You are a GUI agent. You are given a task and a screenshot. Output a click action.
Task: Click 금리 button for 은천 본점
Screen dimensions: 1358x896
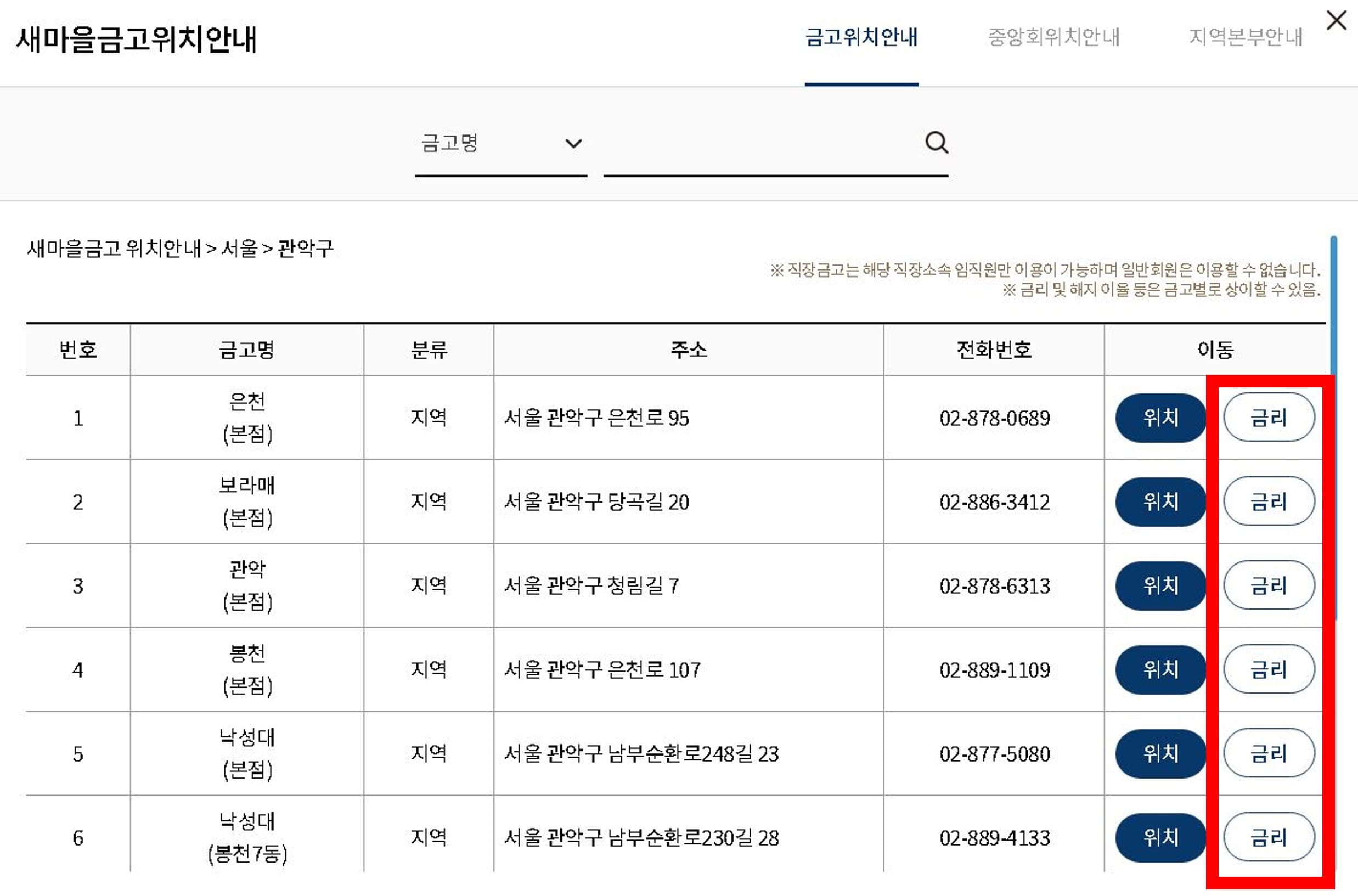1269,418
